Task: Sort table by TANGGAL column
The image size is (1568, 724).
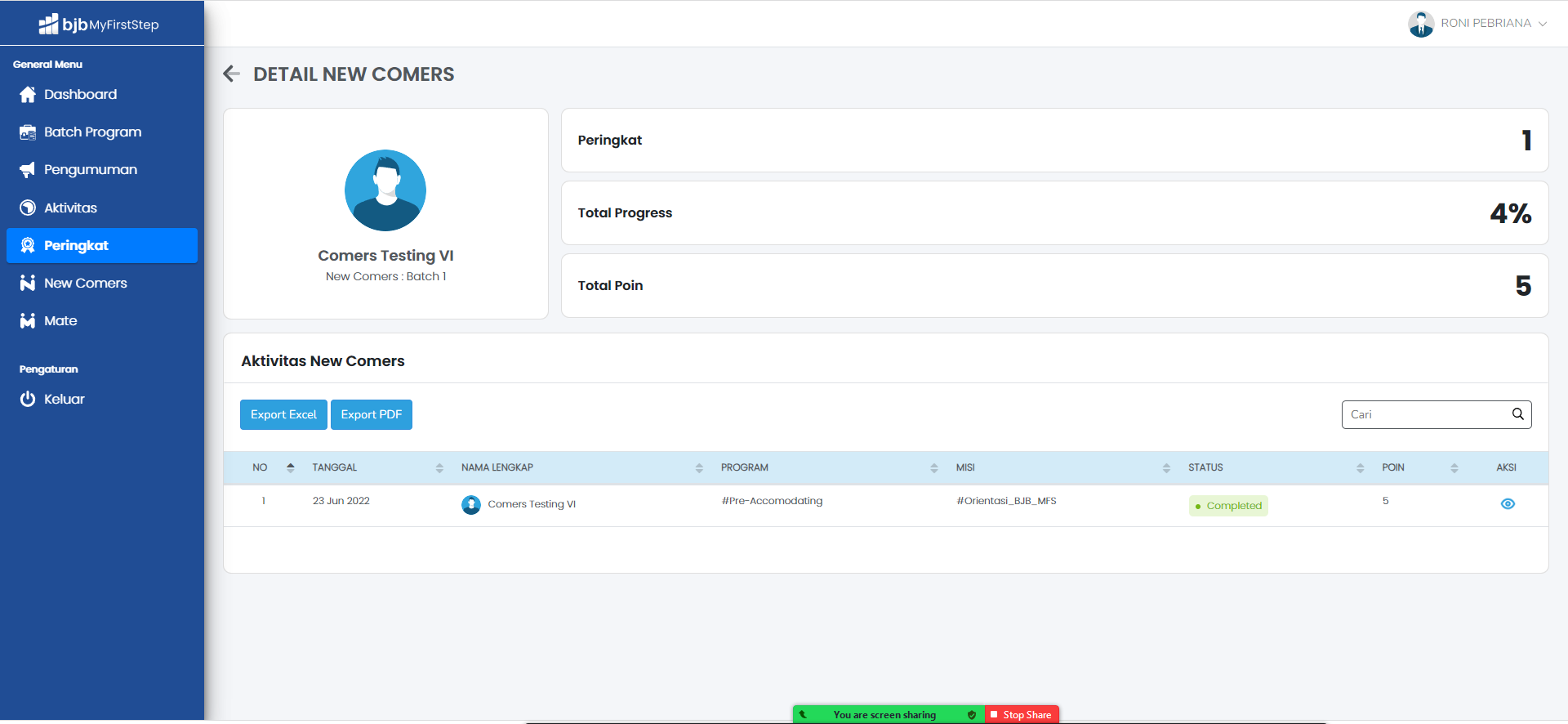Action: [x=439, y=467]
